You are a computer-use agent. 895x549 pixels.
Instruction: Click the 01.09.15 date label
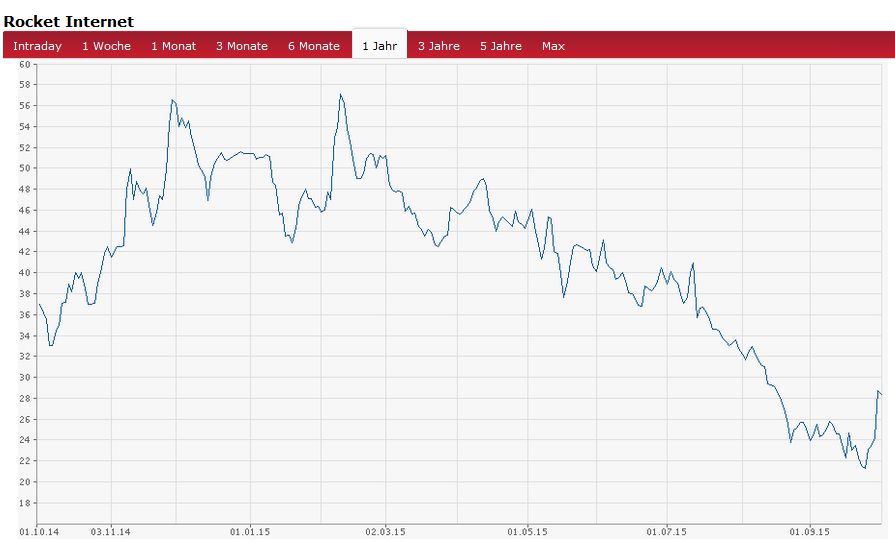[809, 532]
